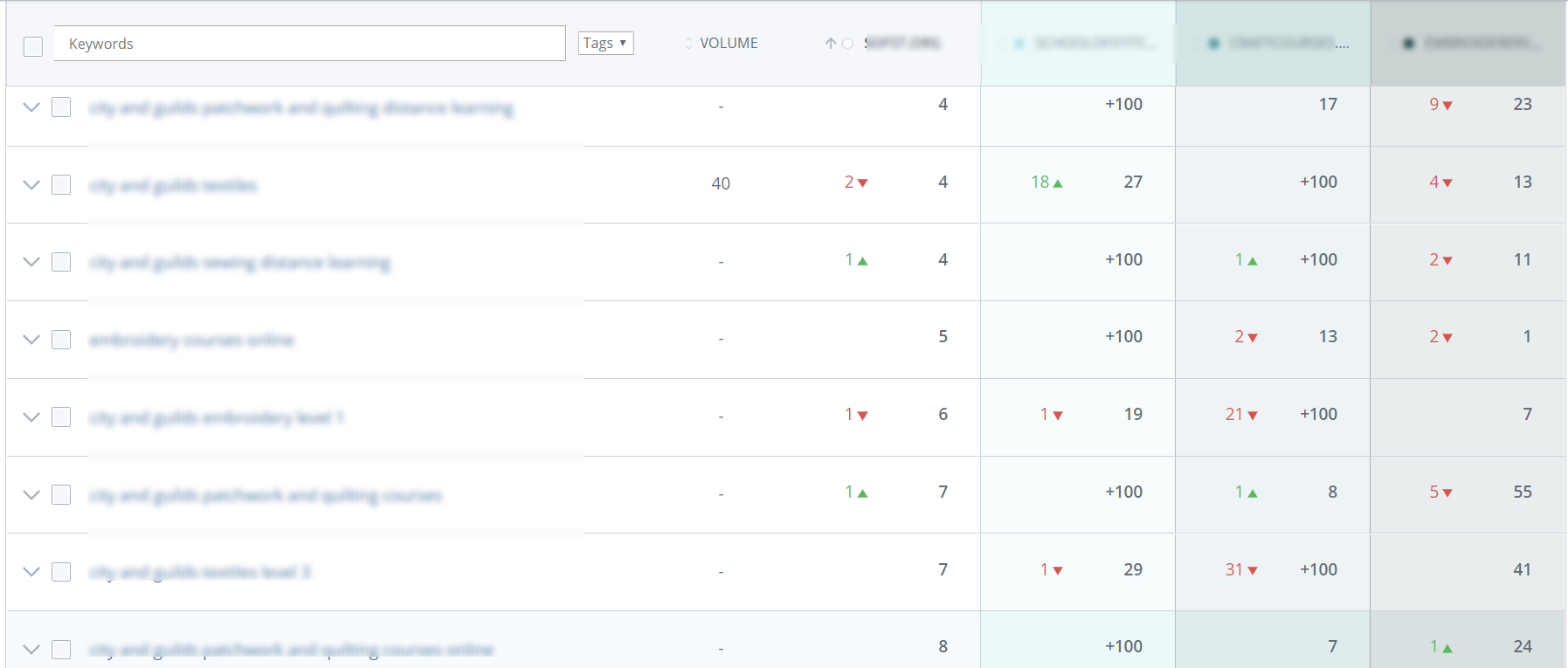
Task: Click the red down arrow beside 21
Action: pos(1253,416)
